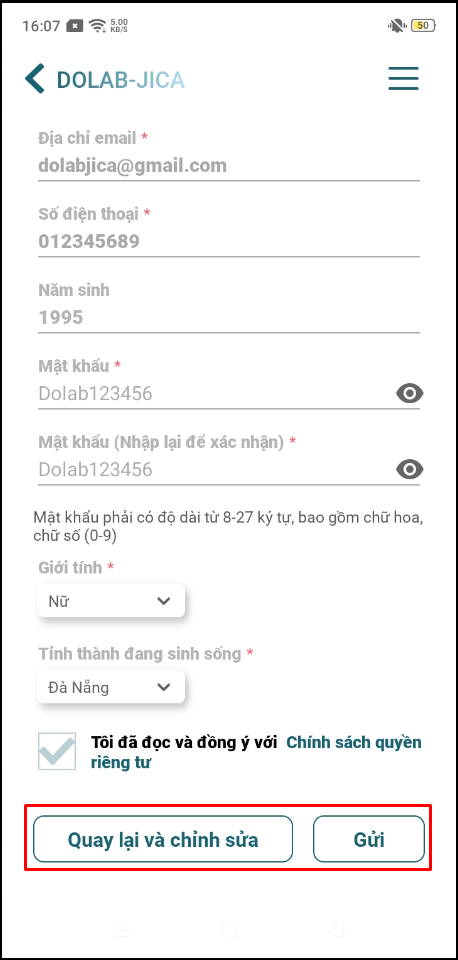458x960 pixels.
Task: Open the hamburger menu
Action: click(x=404, y=78)
